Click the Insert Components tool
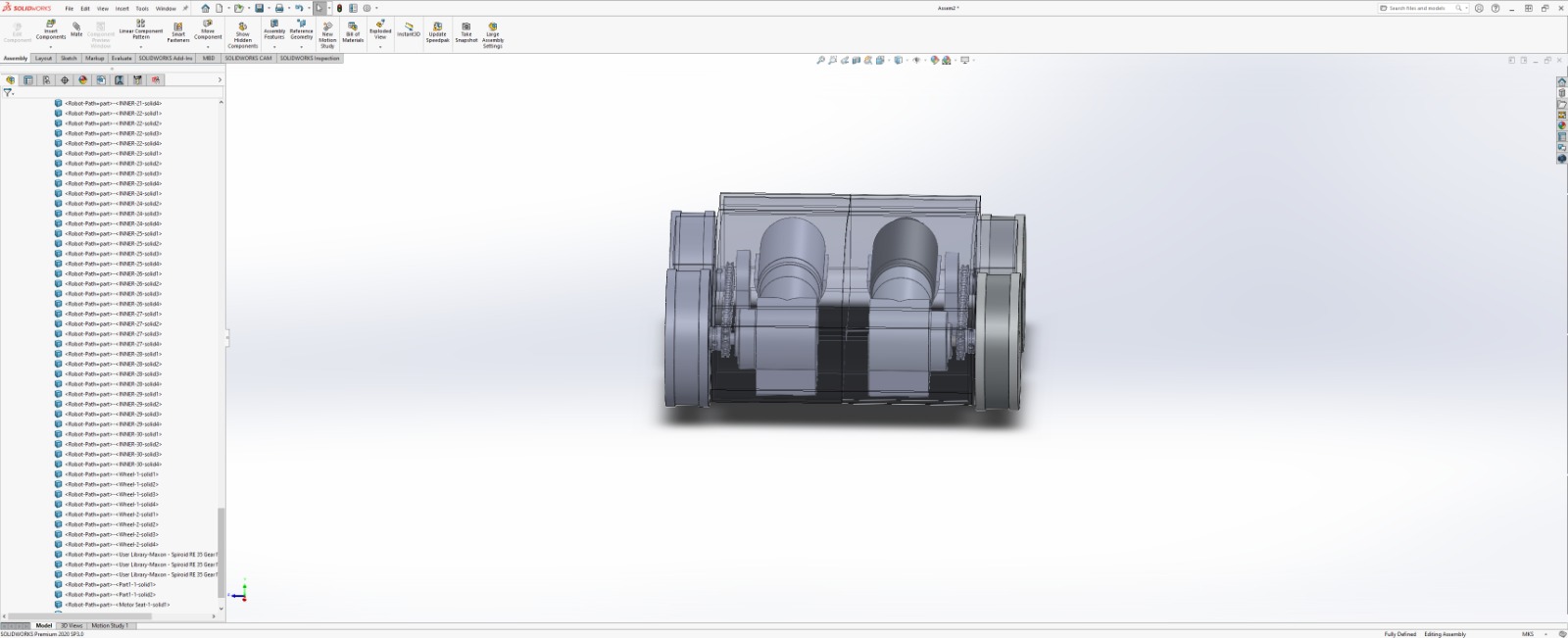This screenshot has width=1568, height=638. pyautogui.click(x=51, y=29)
